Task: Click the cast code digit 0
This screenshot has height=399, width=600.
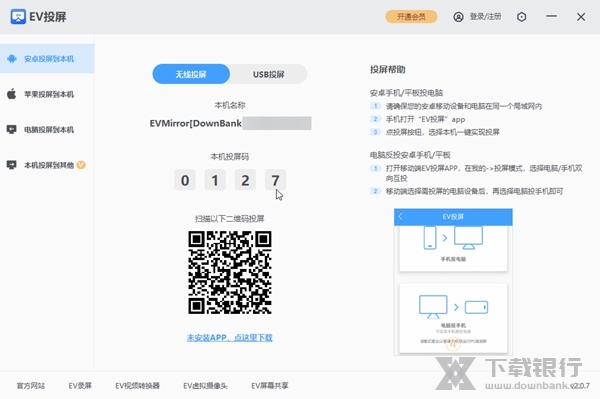Action: (185, 180)
